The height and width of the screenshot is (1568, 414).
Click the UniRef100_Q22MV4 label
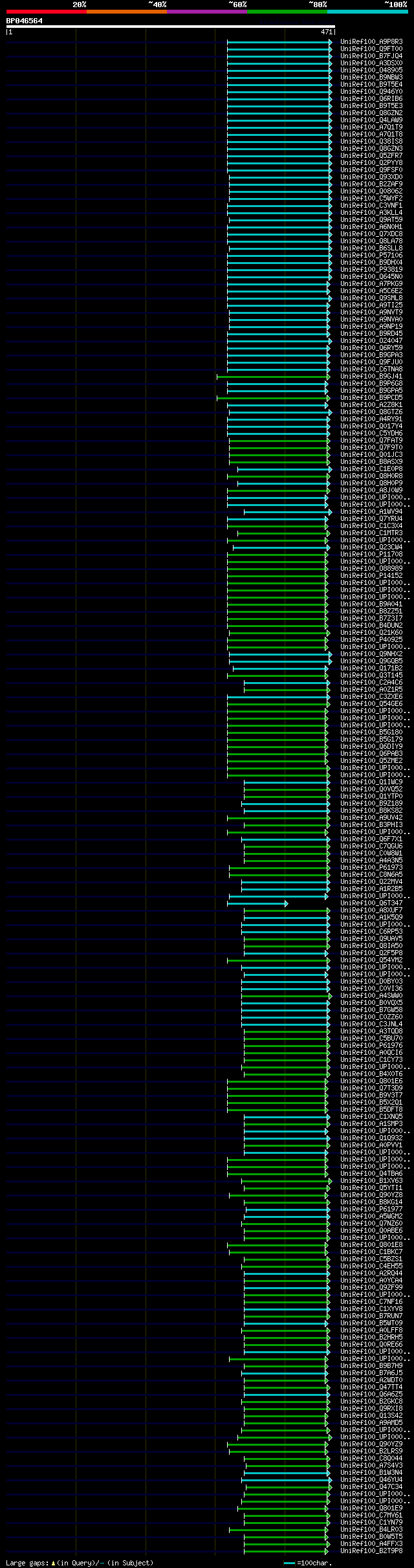pos(371,882)
